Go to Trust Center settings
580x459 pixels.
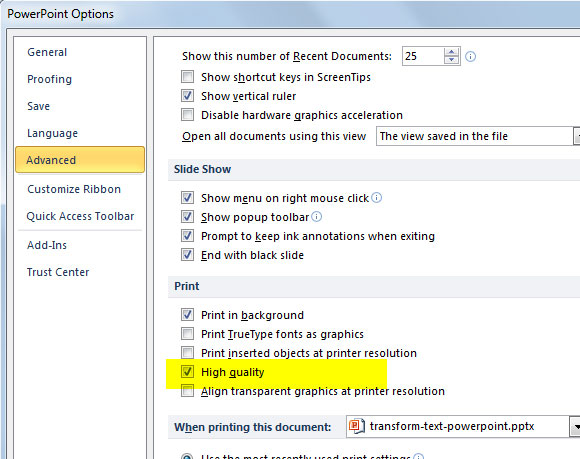[58, 272]
